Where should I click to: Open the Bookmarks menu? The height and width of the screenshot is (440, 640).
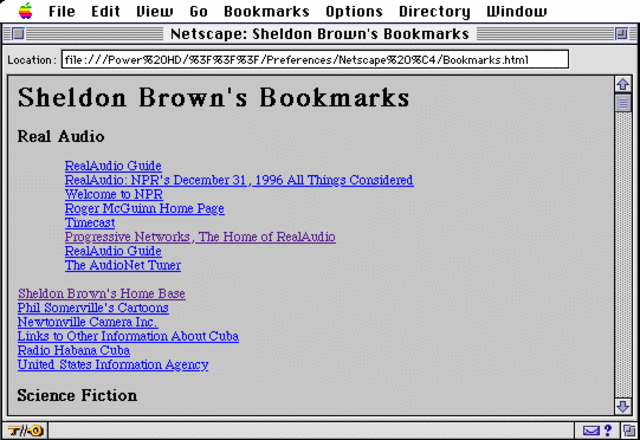267,11
